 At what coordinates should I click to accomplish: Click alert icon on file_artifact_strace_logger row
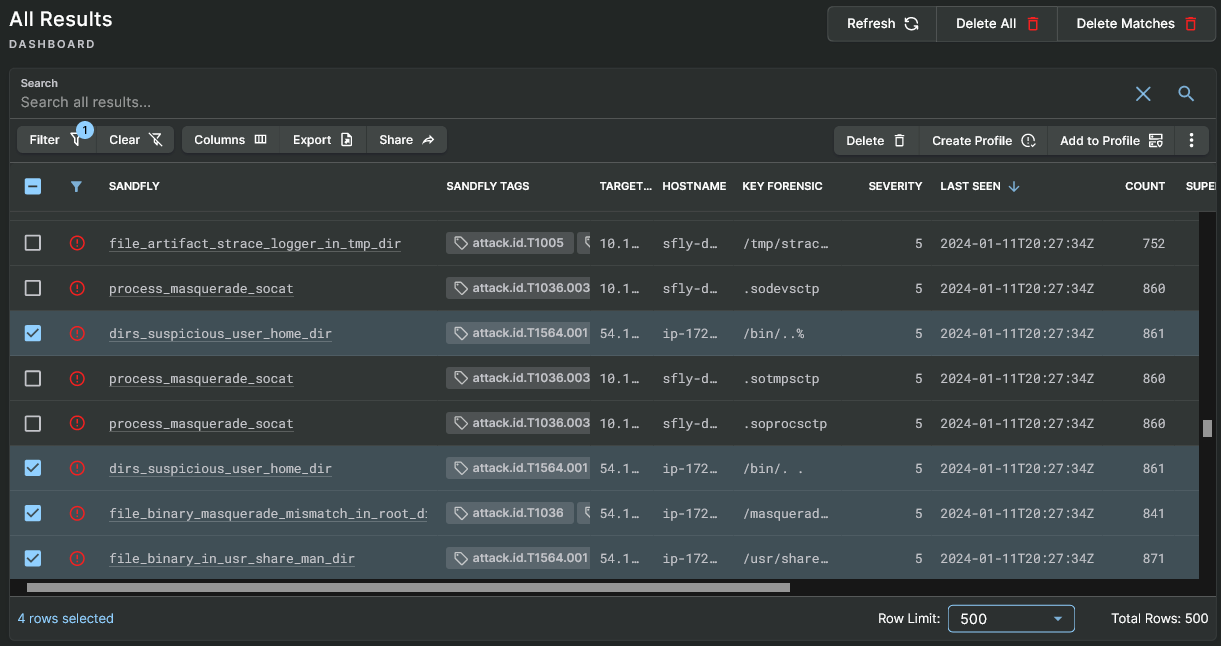pos(77,243)
